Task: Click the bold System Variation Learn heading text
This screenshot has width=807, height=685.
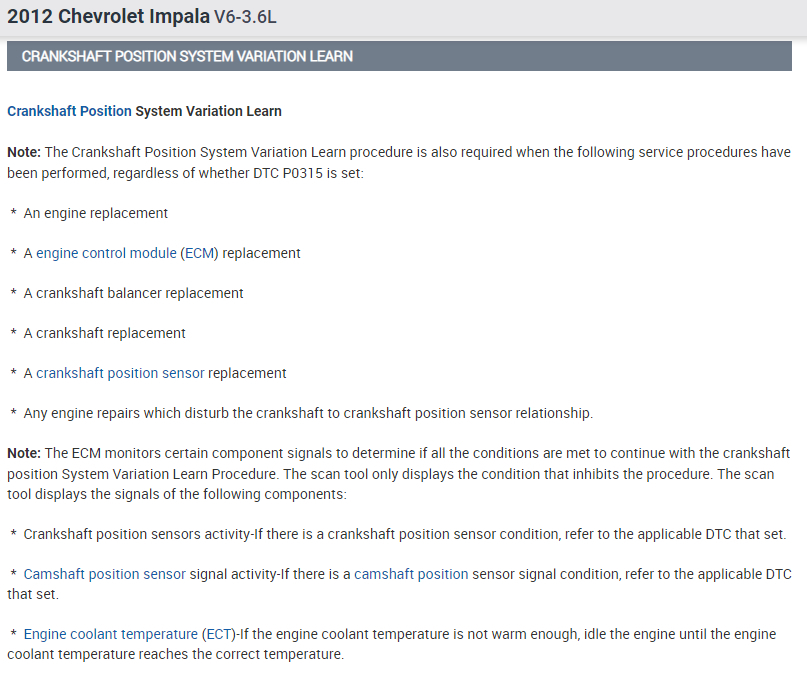Action: pyautogui.click(x=208, y=111)
